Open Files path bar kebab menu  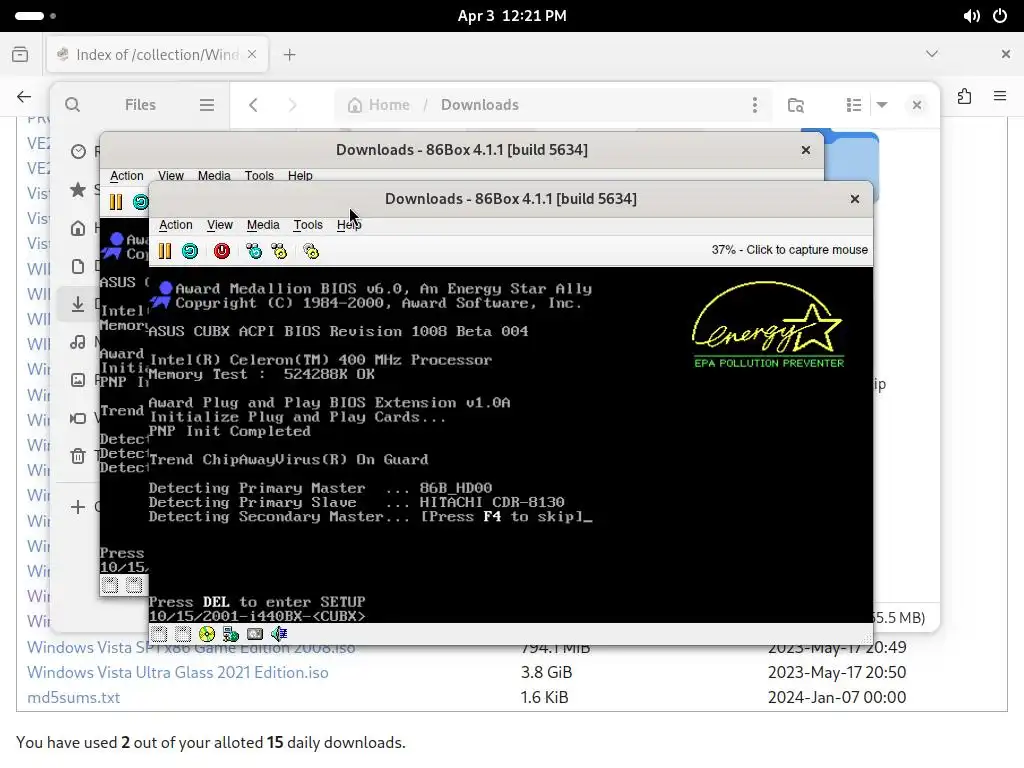[x=754, y=104]
